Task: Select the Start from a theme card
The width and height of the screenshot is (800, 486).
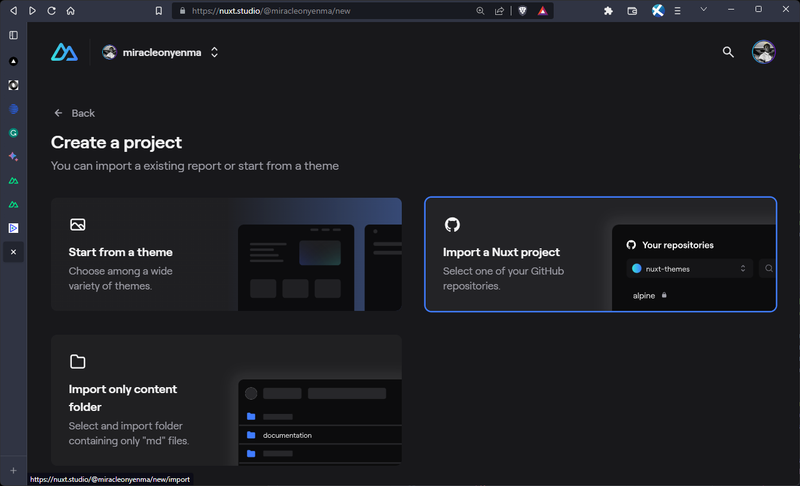Action: (x=227, y=254)
